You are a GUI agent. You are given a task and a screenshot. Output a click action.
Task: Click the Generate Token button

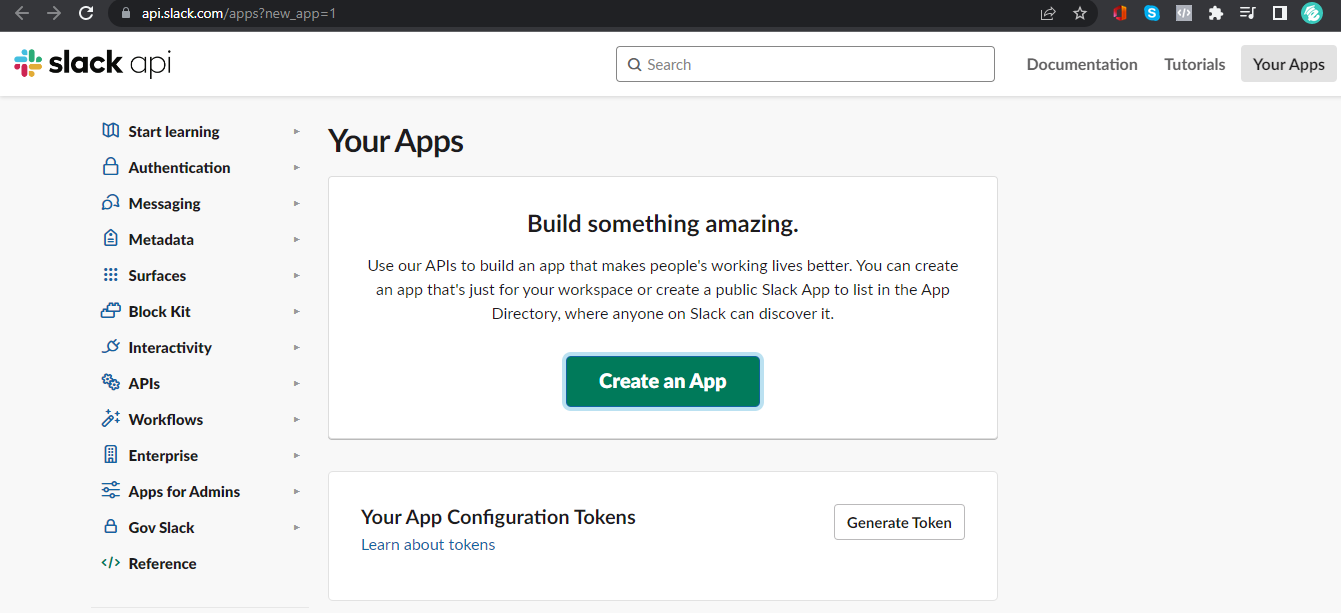(x=899, y=522)
